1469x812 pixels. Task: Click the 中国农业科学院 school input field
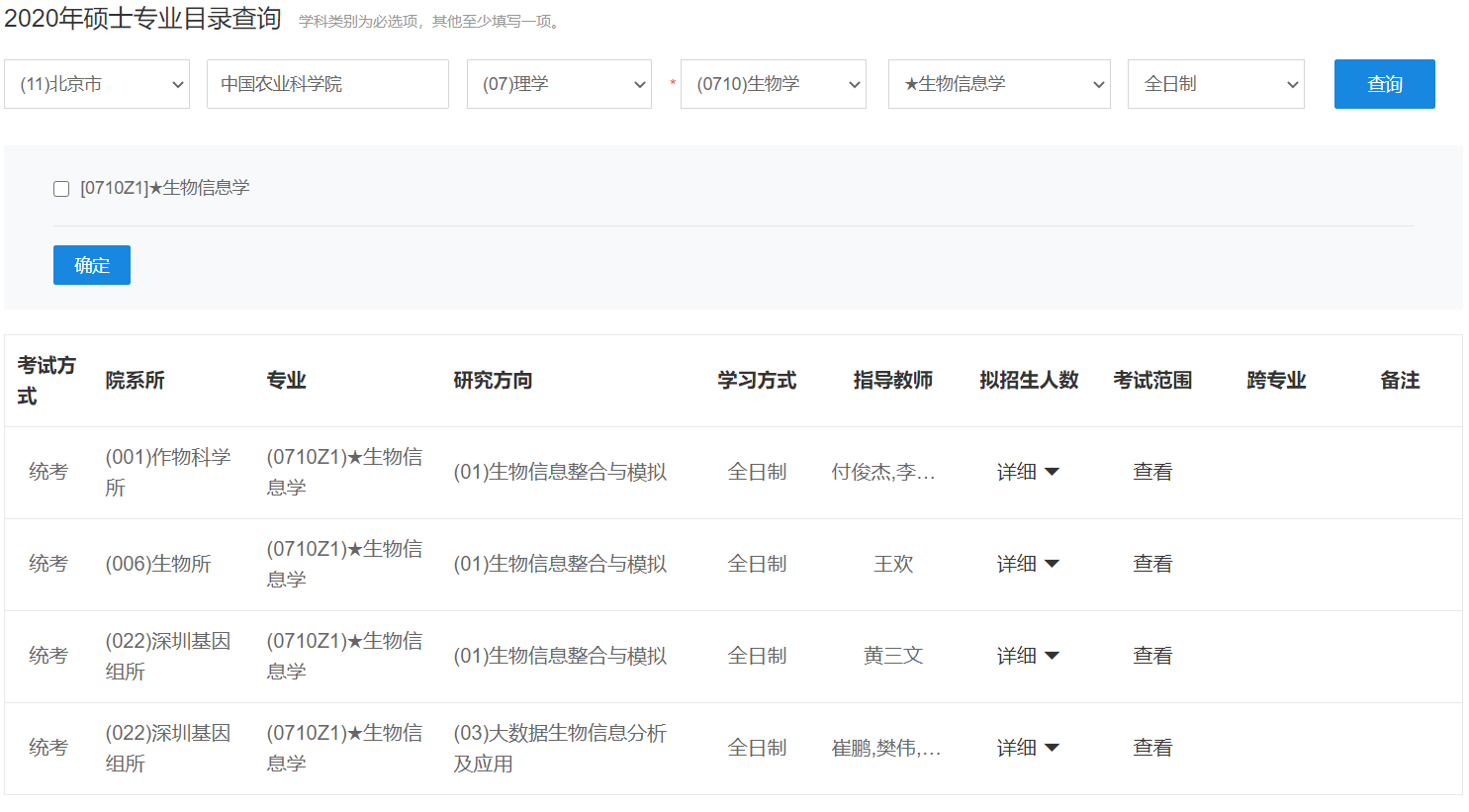[x=327, y=84]
